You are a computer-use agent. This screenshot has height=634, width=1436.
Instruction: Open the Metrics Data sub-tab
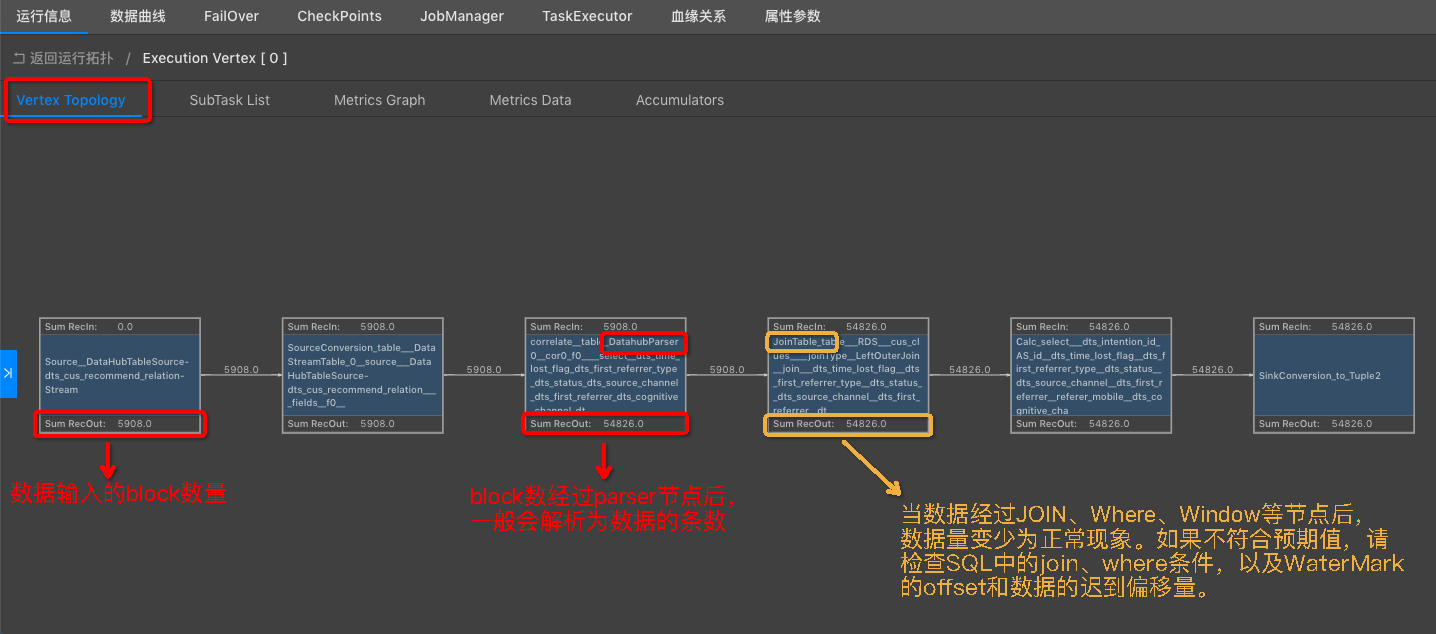pos(531,100)
